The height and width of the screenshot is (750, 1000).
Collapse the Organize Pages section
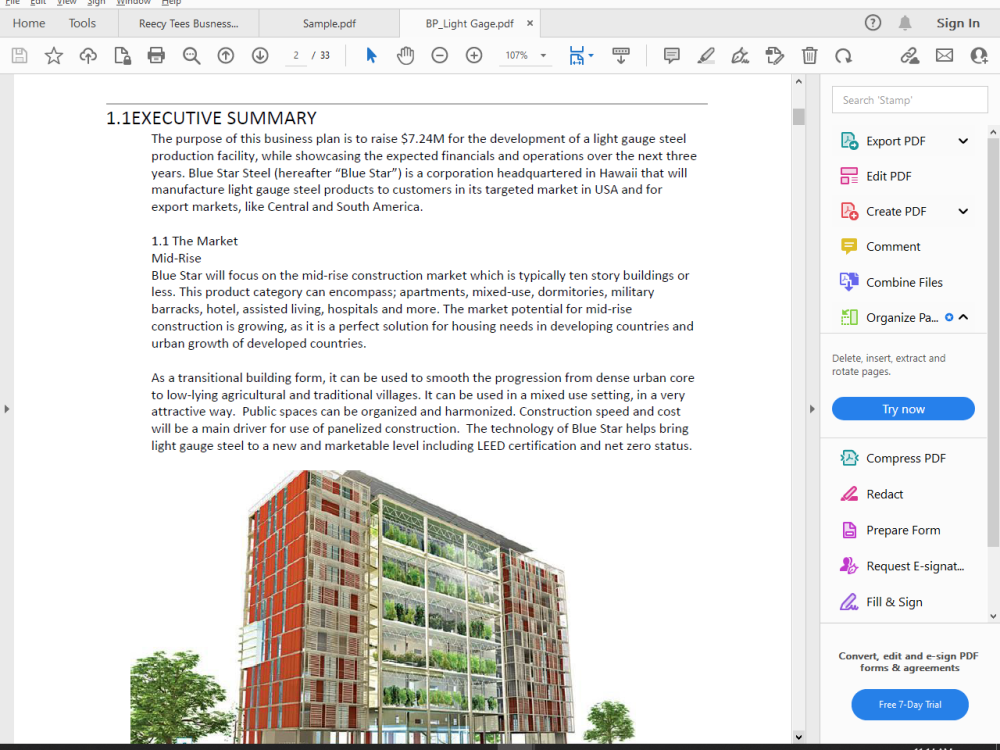click(964, 317)
